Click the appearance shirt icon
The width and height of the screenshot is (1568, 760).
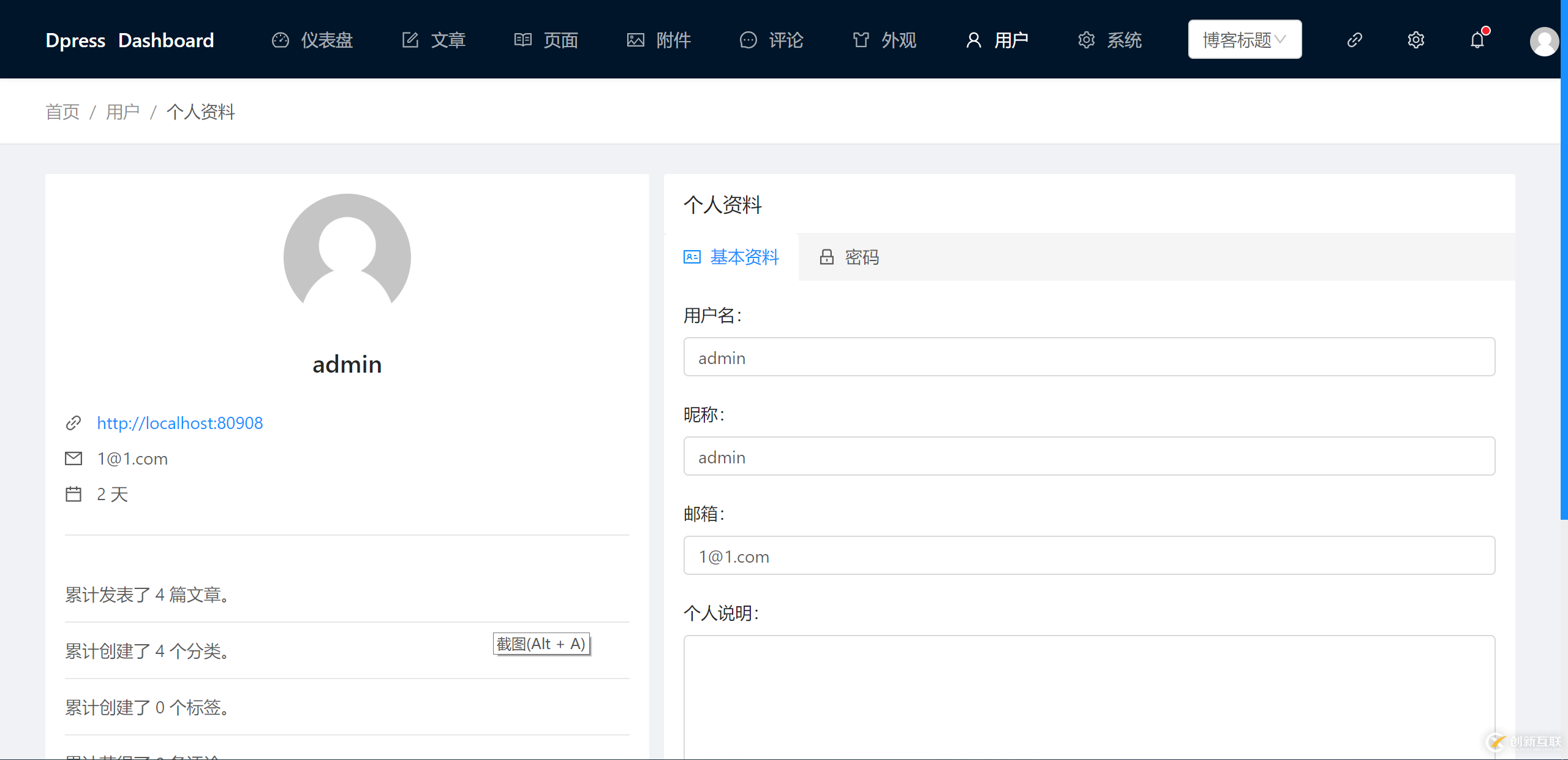tap(861, 40)
